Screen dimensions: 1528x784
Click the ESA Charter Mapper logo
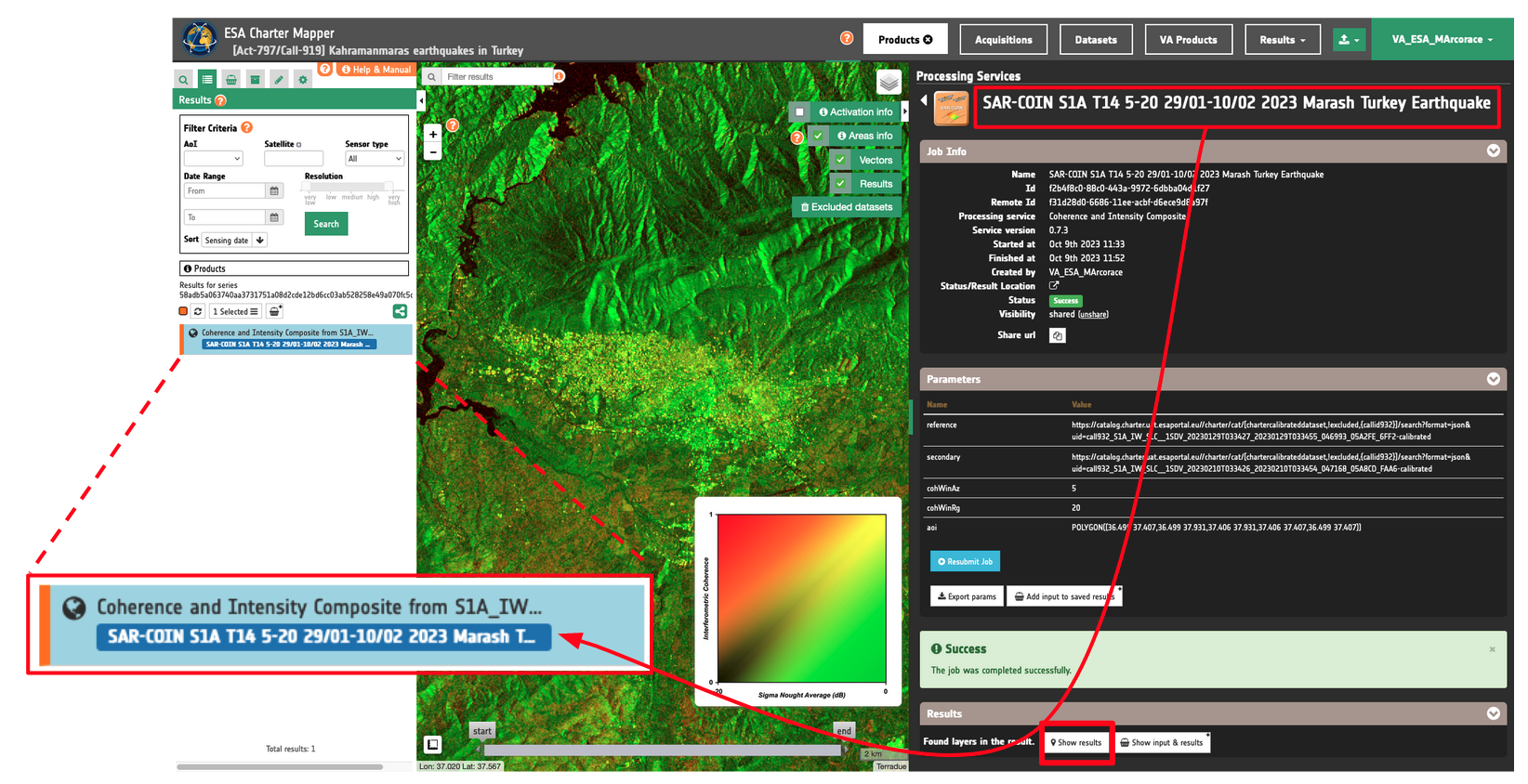[x=200, y=39]
